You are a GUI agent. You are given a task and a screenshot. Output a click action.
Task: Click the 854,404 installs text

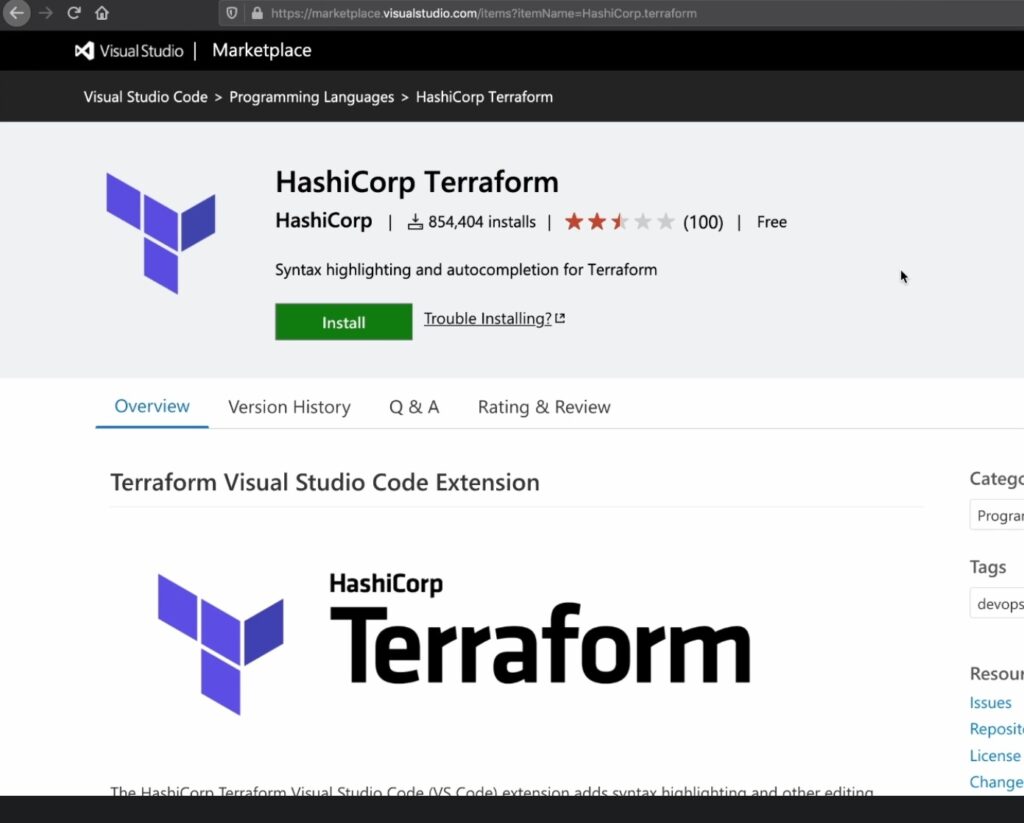click(x=482, y=222)
